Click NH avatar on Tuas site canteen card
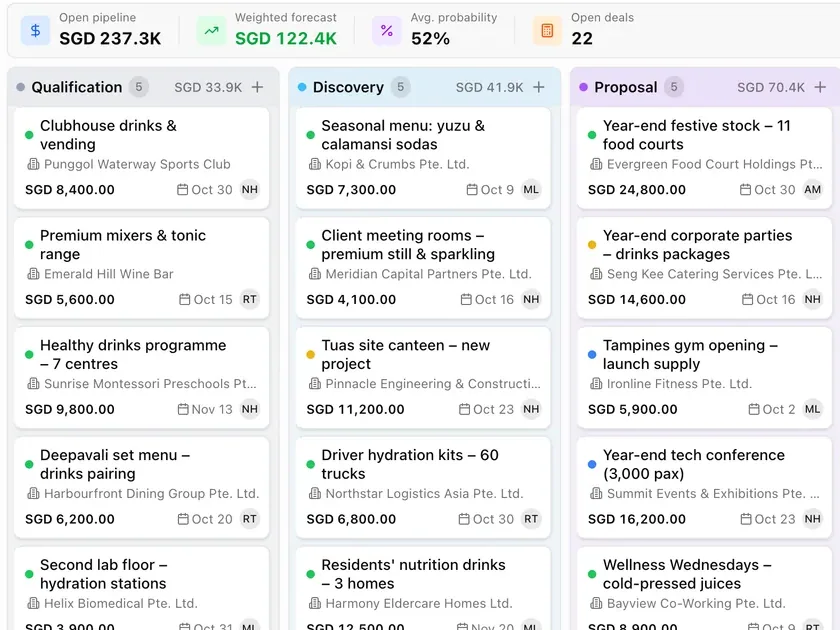 [531, 409]
